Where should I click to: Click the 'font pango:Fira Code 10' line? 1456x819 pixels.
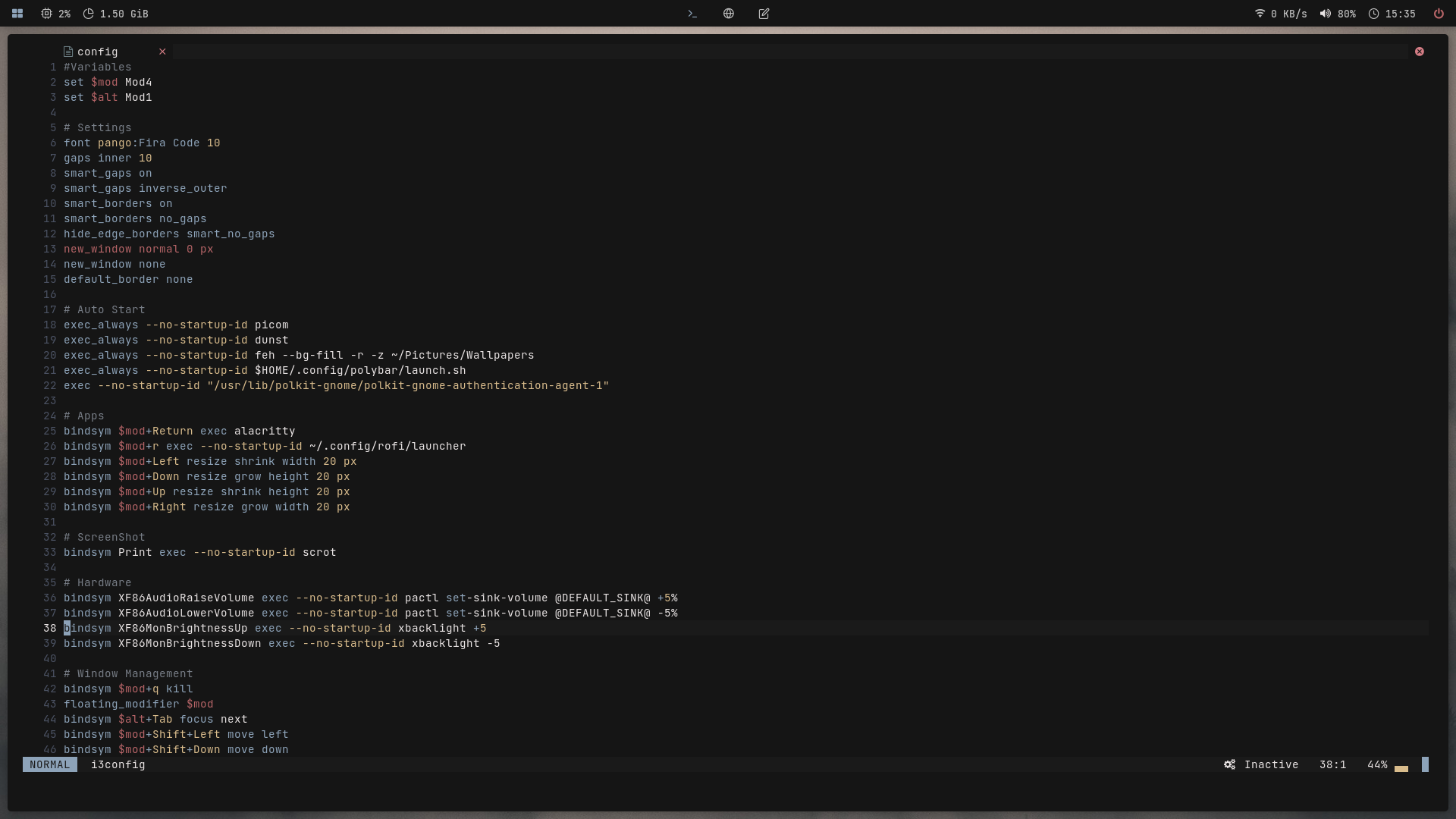pyautogui.click(x=142, y=143)
